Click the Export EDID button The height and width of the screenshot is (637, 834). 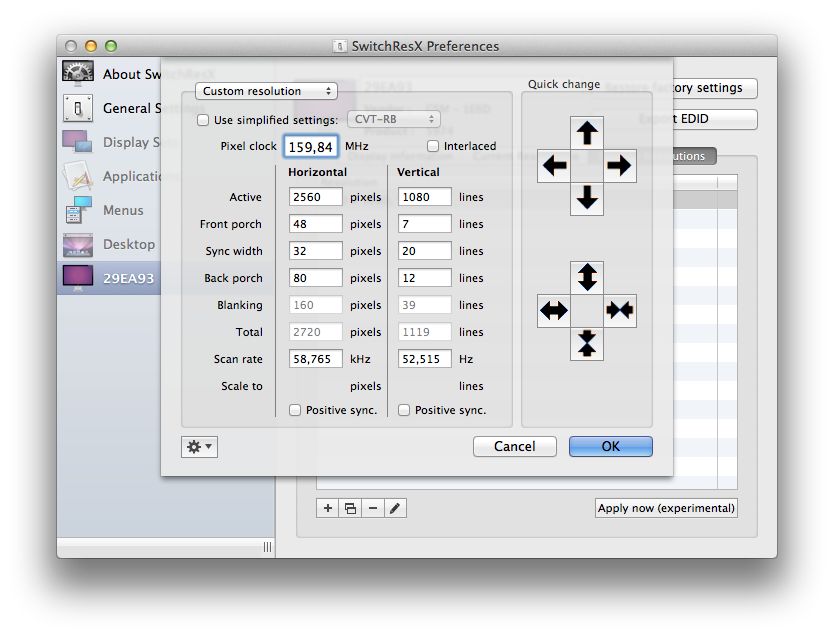pos(714,119)
